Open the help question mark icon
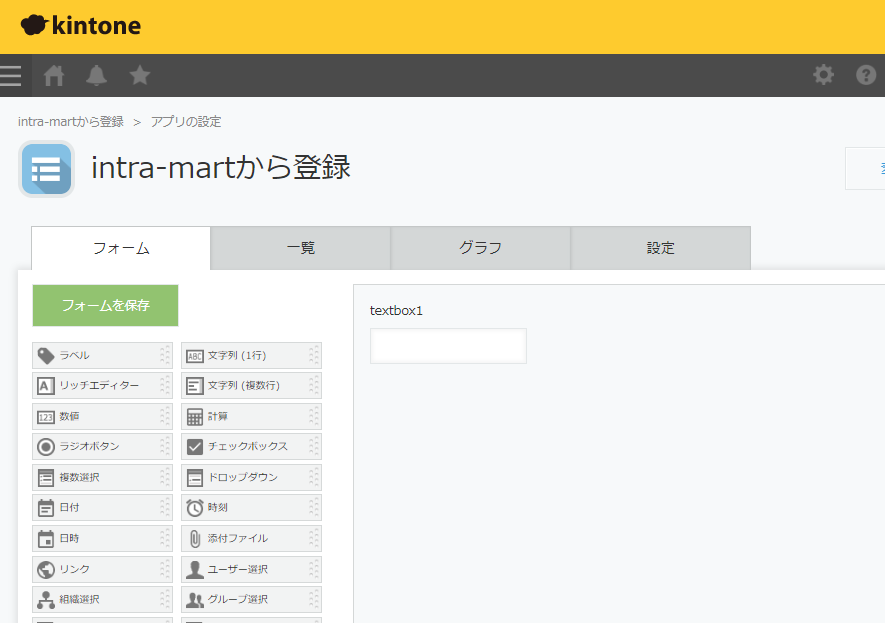Image resolution: width=885 pixels, height=623 pixels. (x=866, y=74)
